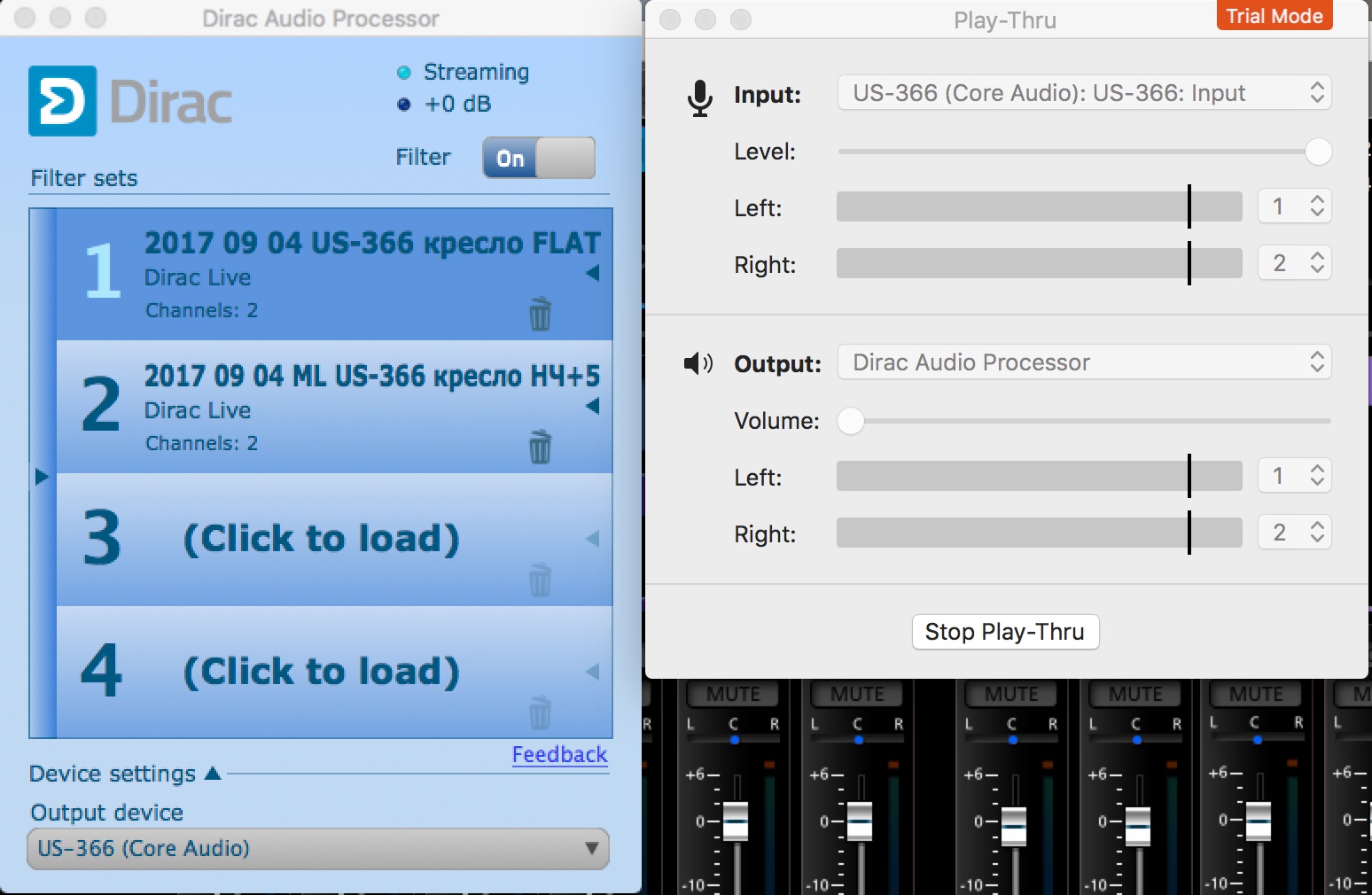The width and height of the screenshot is (1372, 895).
Task: Click the speaker icon beside Output
Action: click(x=698, y=363)
